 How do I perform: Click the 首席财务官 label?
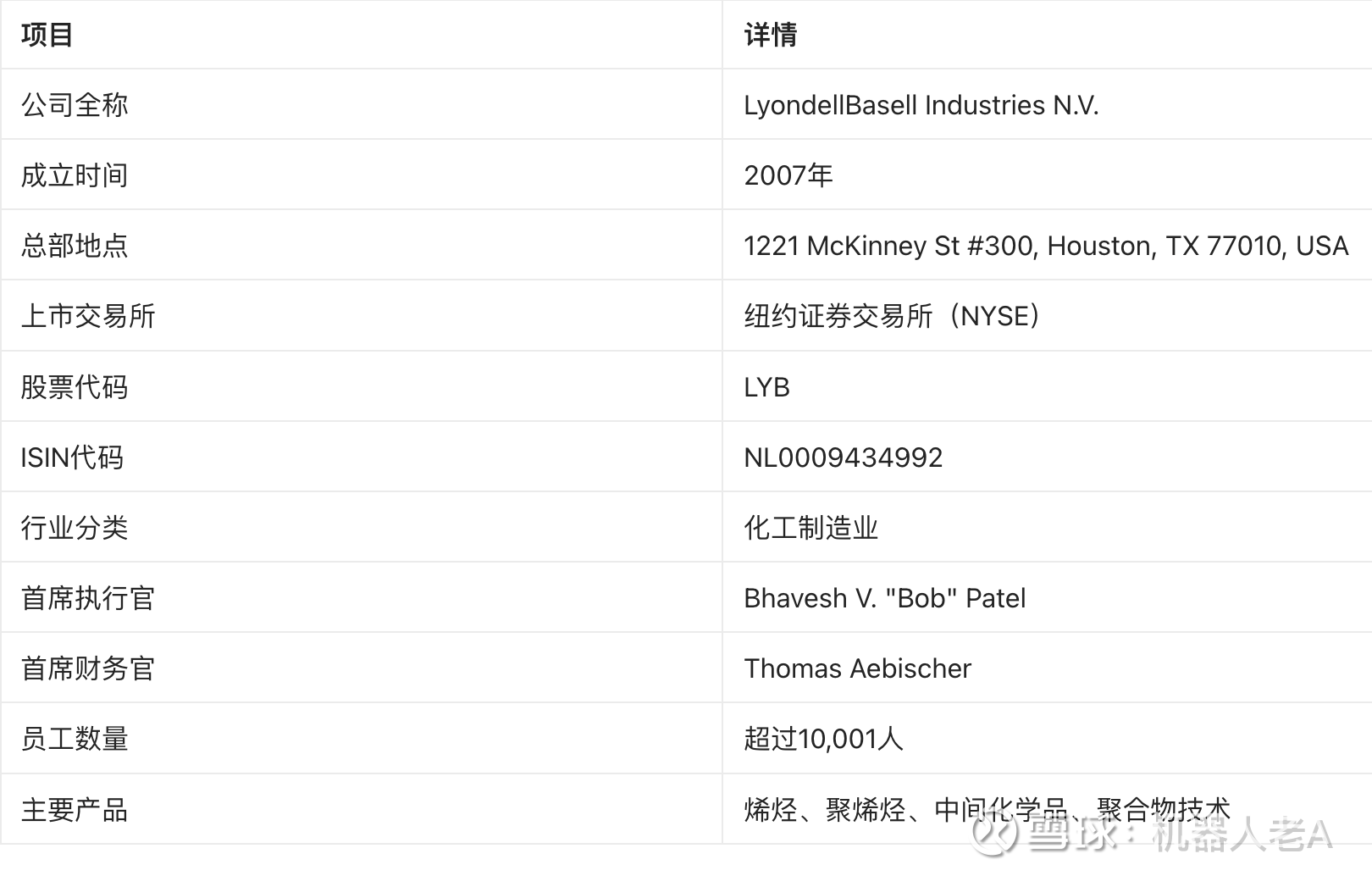pos(88,668)
